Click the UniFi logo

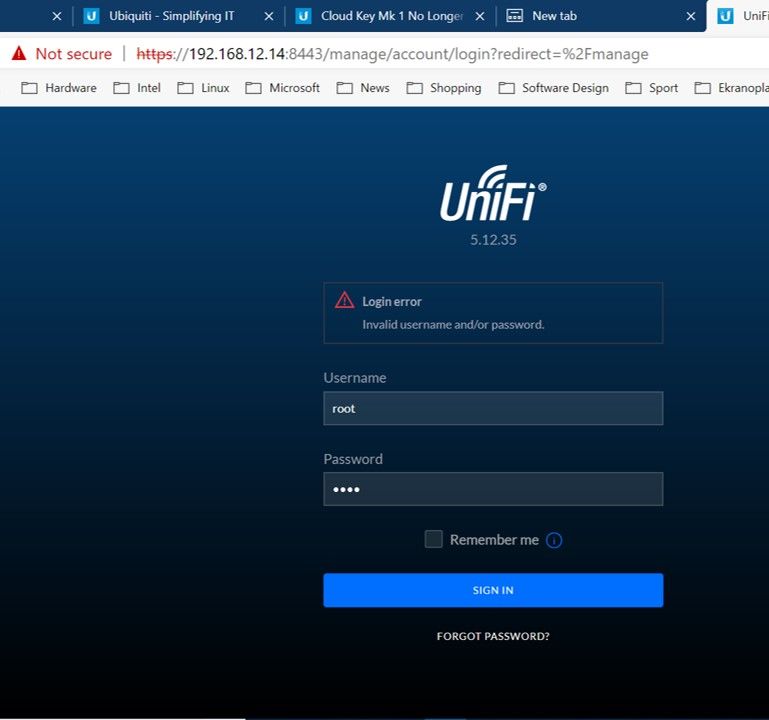pos(493,193)
